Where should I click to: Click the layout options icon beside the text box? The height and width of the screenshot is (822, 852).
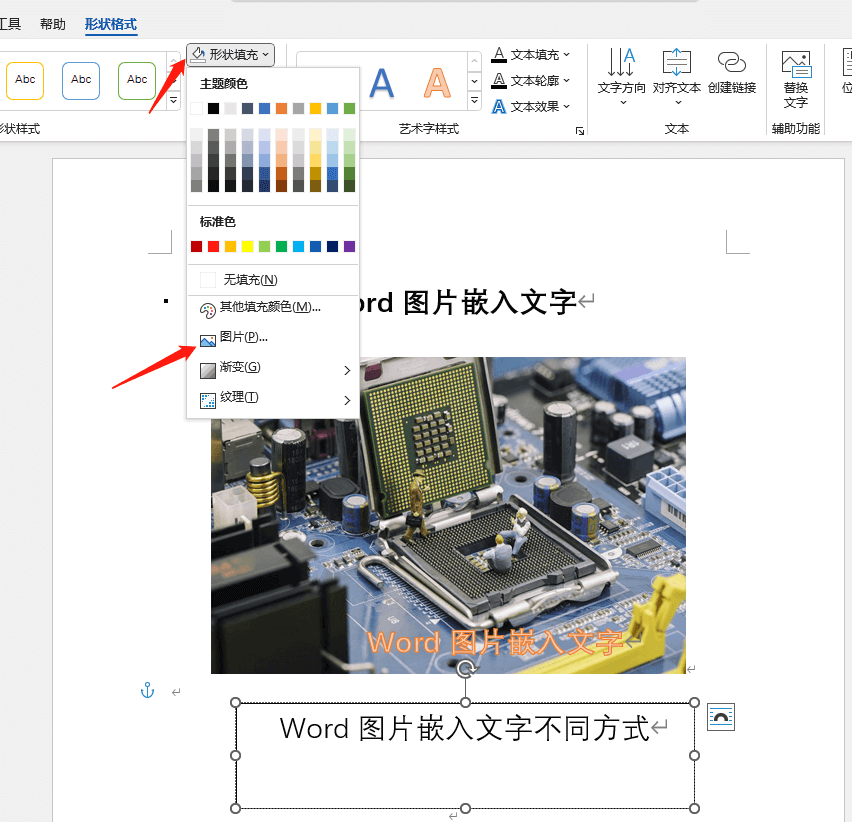(721, 717)
